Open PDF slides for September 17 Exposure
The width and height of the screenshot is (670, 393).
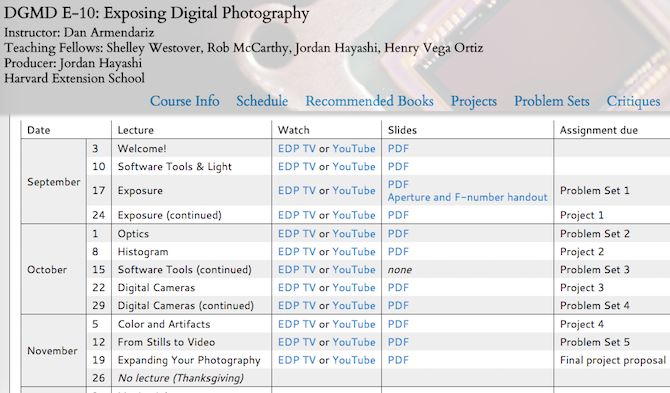pyautogui.click(x=398, y=184)
